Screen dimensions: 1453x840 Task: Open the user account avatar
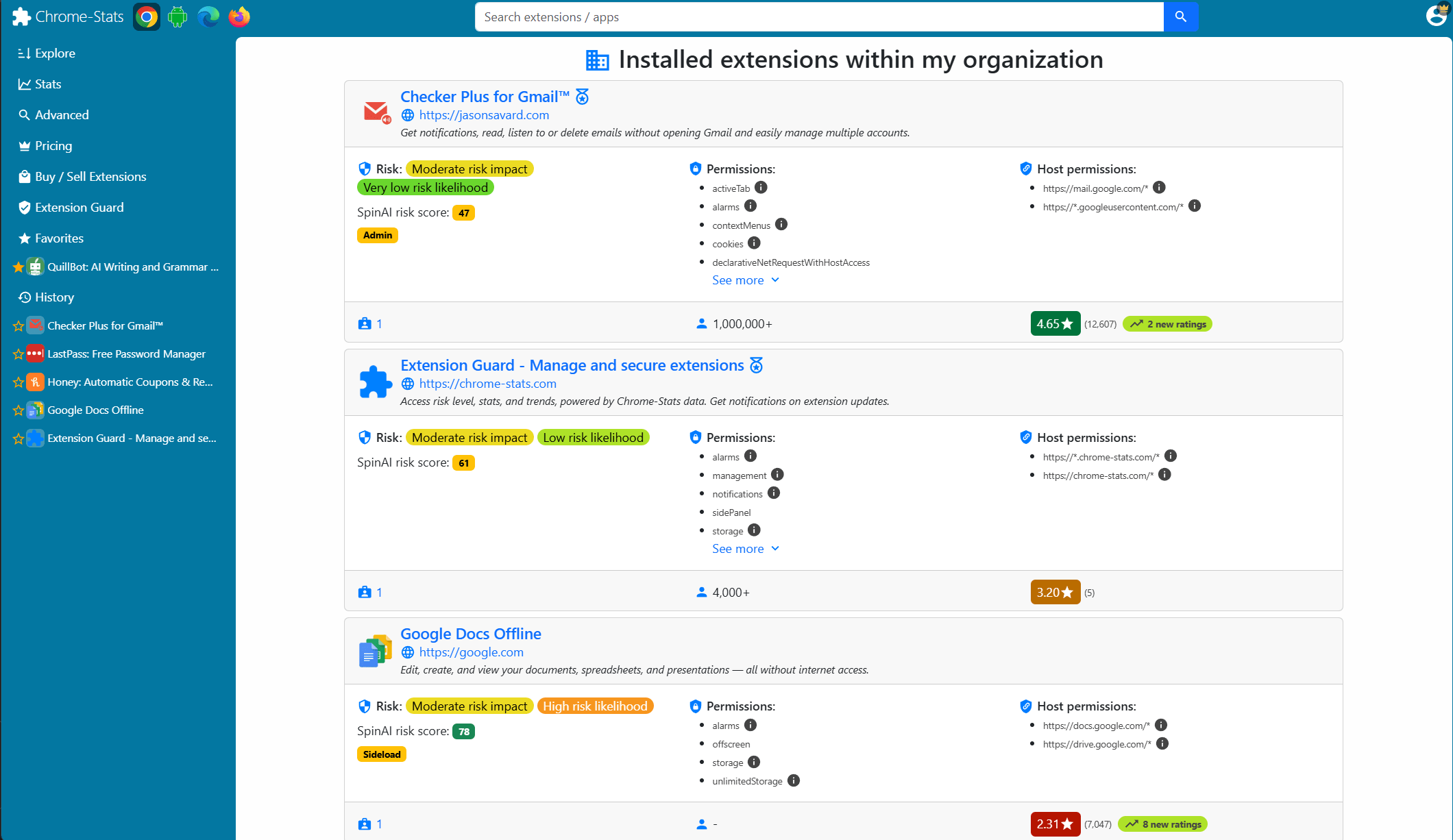pyautogui.click(x=1437, y=15)
